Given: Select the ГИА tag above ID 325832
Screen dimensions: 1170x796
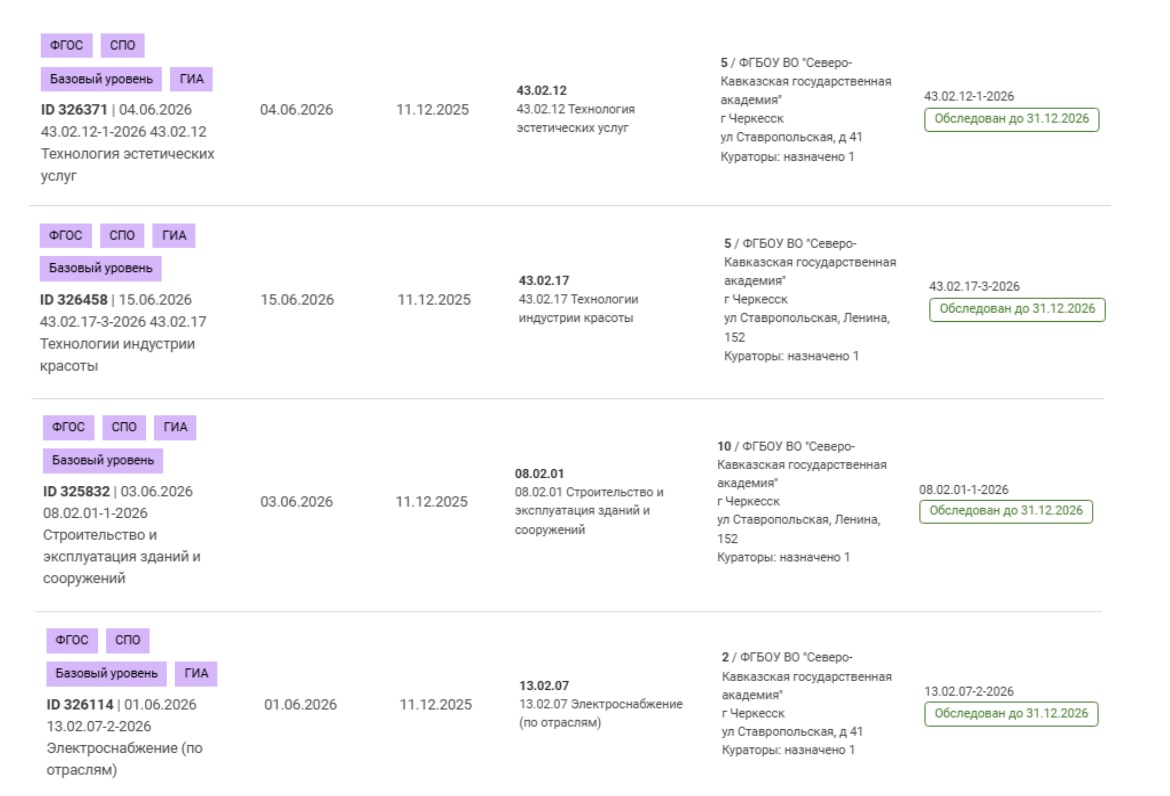Looking at the screenshot, I should [x=175, y=428].
